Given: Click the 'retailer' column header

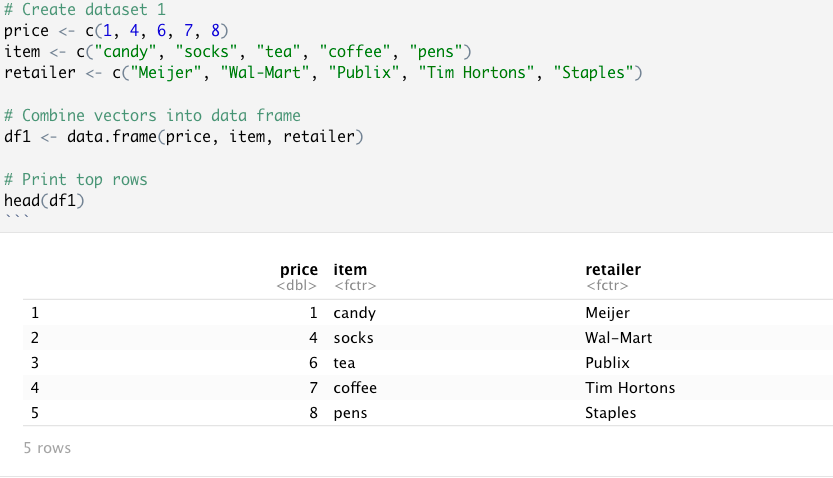Looking at the screenshot, I should point(612,270).
